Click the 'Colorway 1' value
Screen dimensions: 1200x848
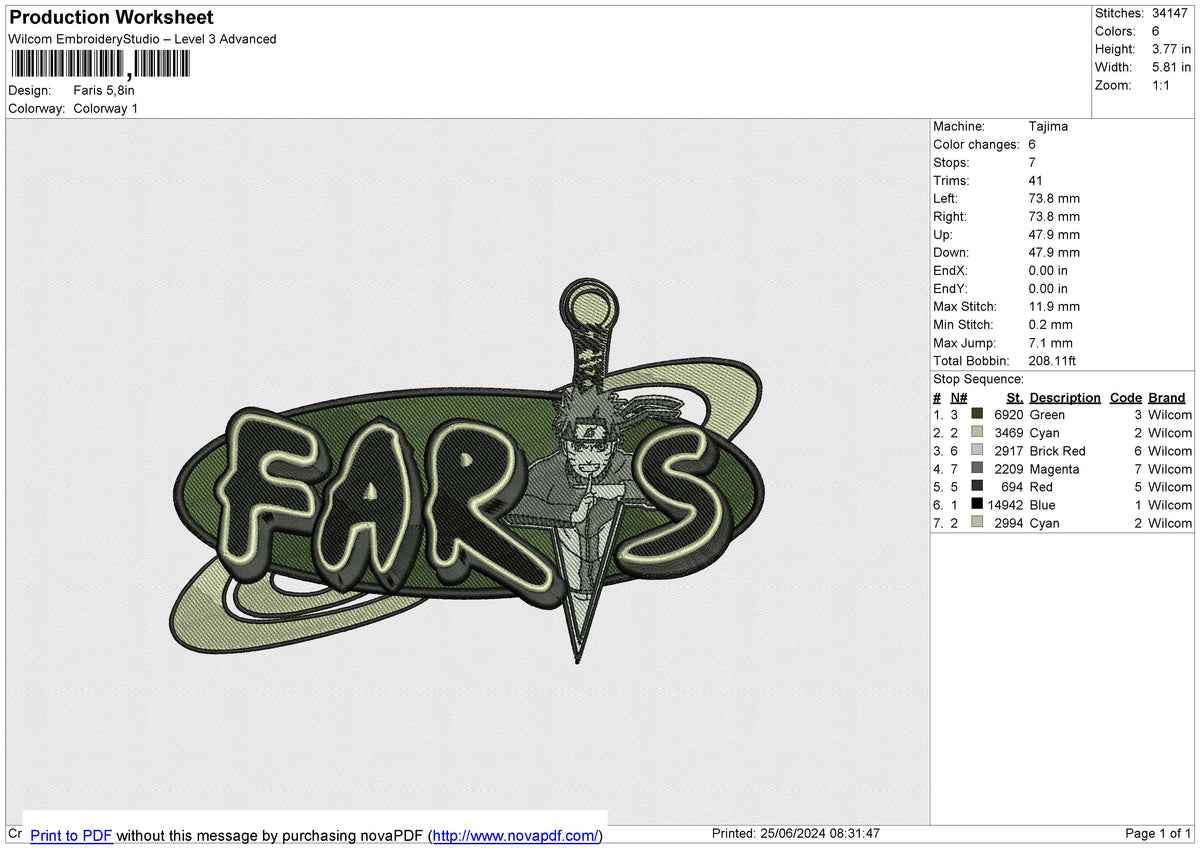point(106,108)
